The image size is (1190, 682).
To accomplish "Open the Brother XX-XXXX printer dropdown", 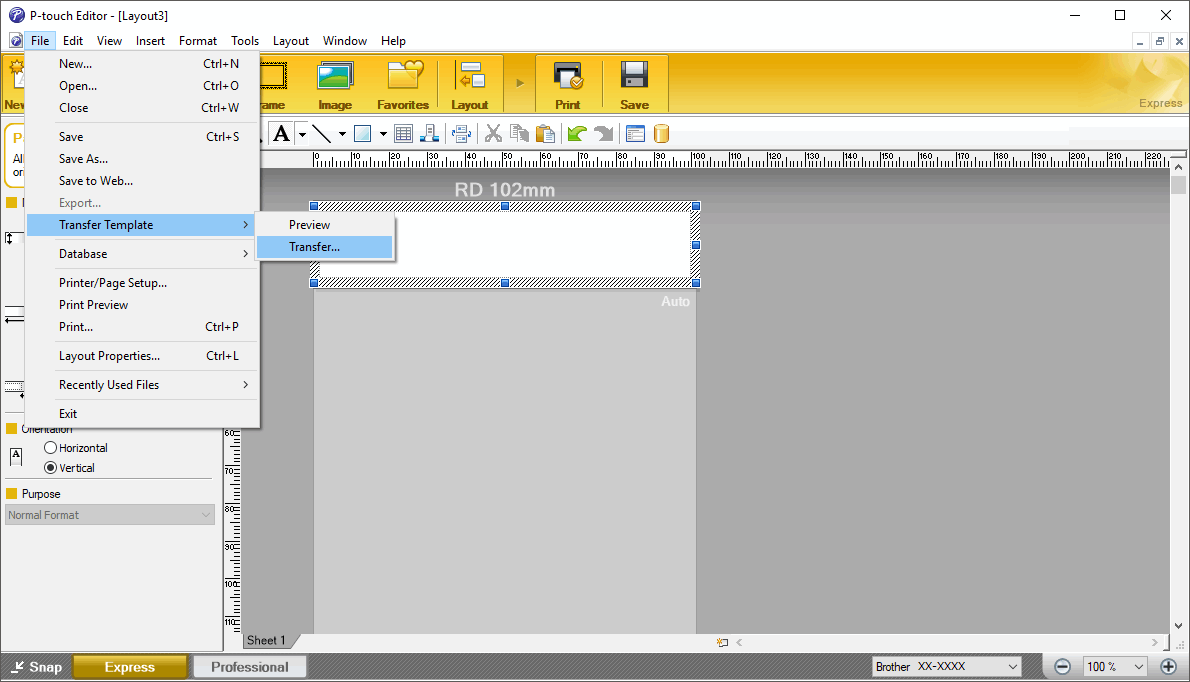I will pos(946,667).
